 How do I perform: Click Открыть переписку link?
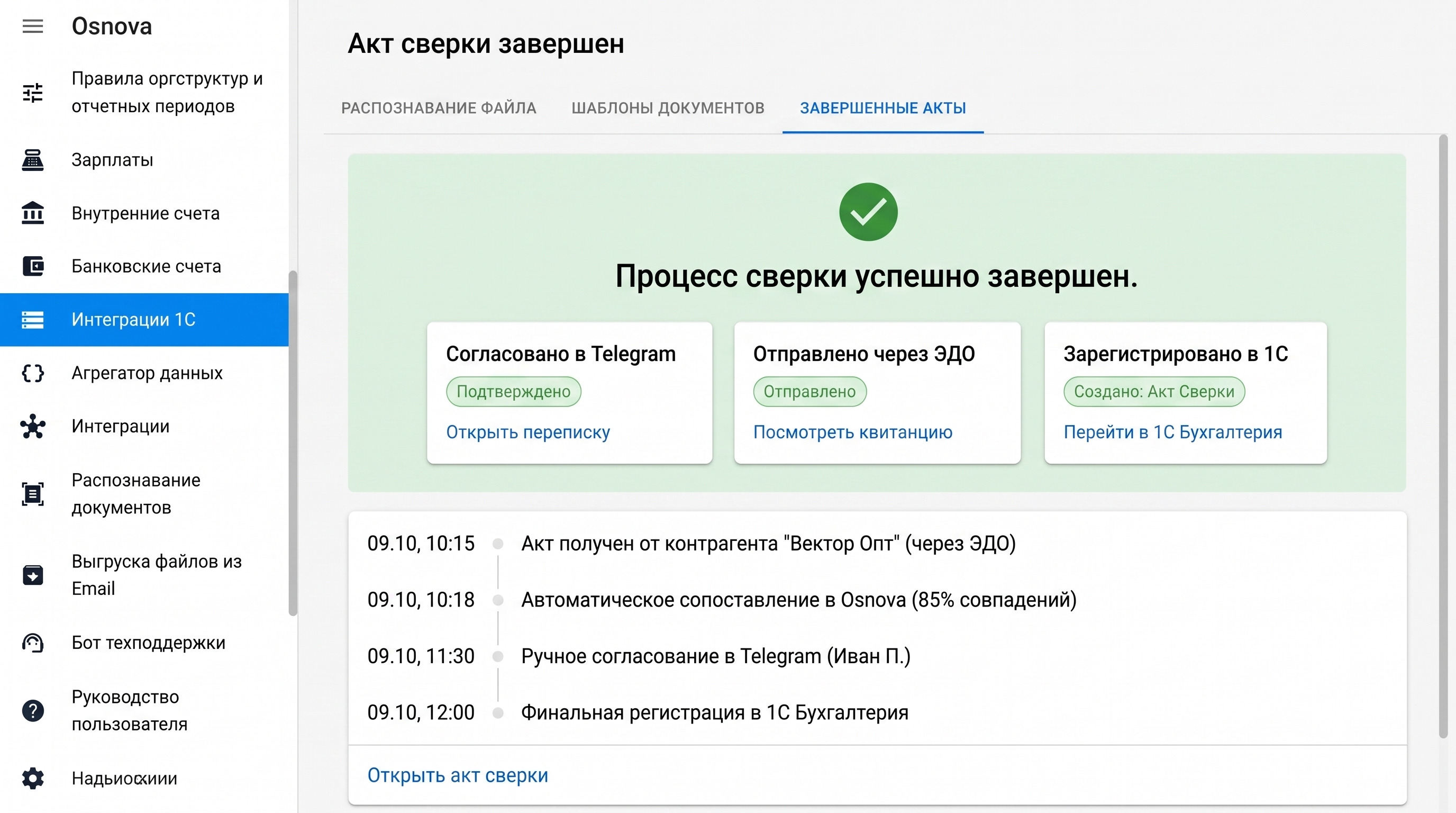coord(528,432)
